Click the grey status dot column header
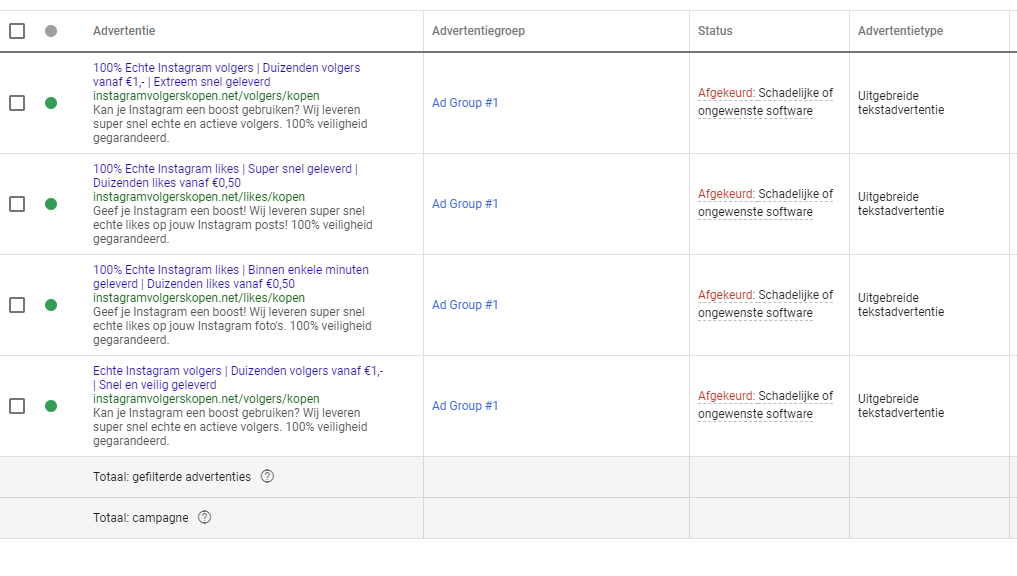1017x576 pixels. 51,30
